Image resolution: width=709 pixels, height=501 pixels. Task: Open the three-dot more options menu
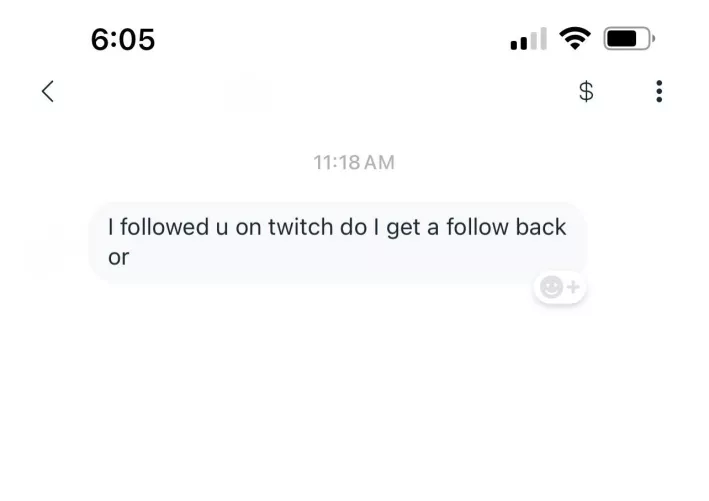pyautogui.click(x=658, y=92)
